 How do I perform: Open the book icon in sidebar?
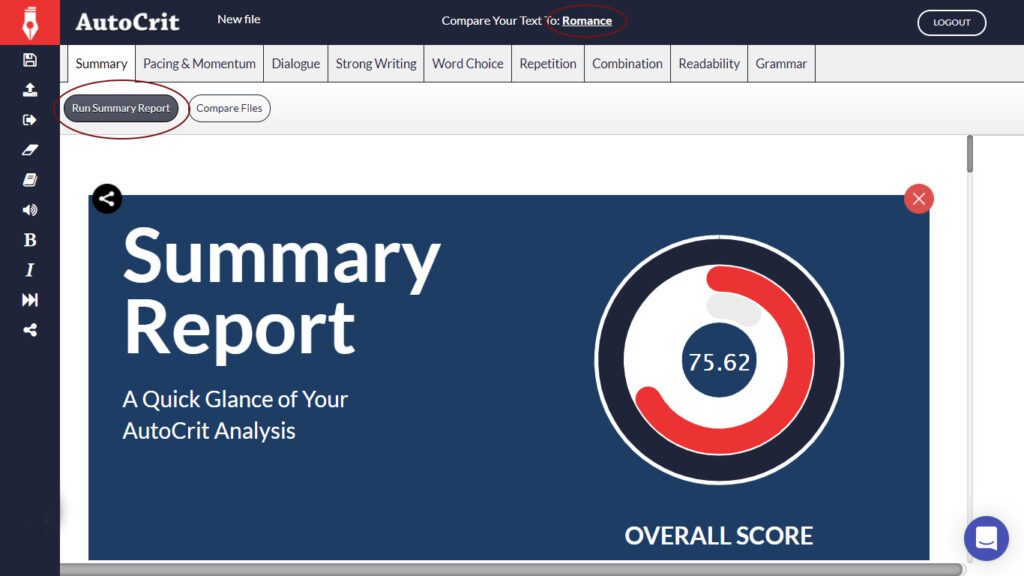(x=30, y=180)
